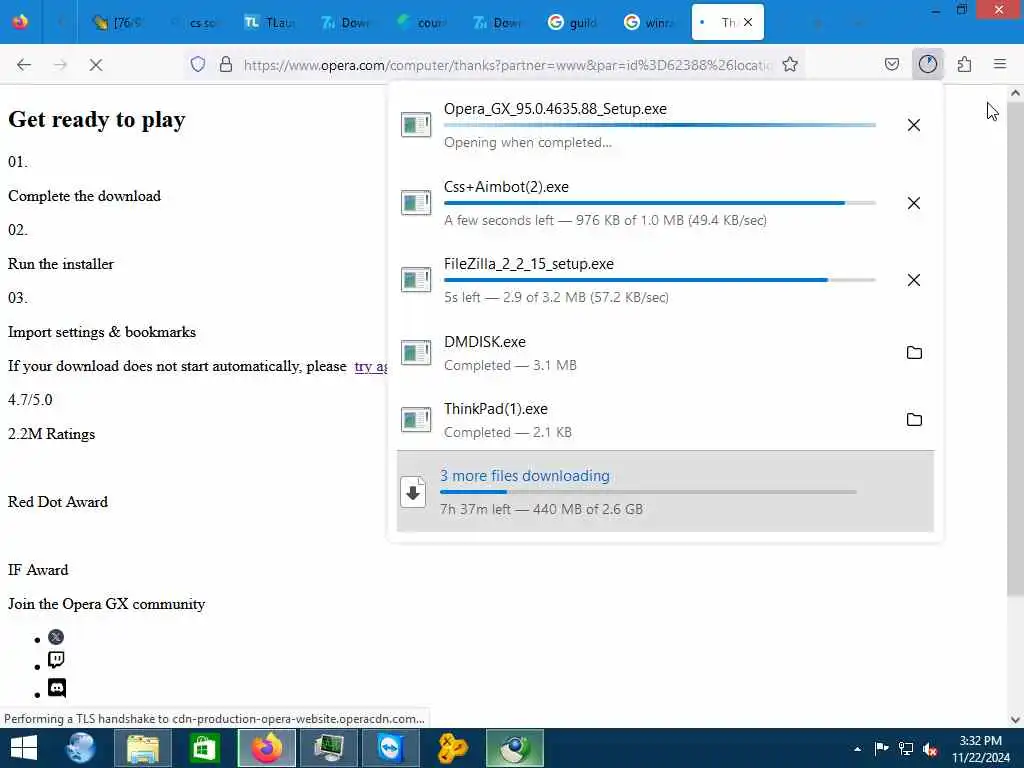The width and height of the screenshot is (1024, 768).
Task: Toggle the Downloads panel toolbar button
Action: click(x=927, y=64)
